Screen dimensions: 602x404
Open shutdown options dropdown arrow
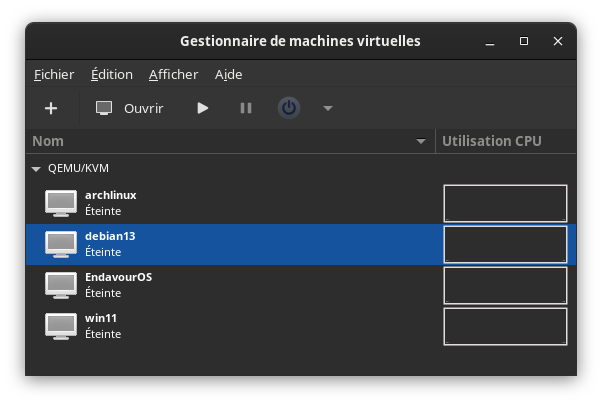327,109
